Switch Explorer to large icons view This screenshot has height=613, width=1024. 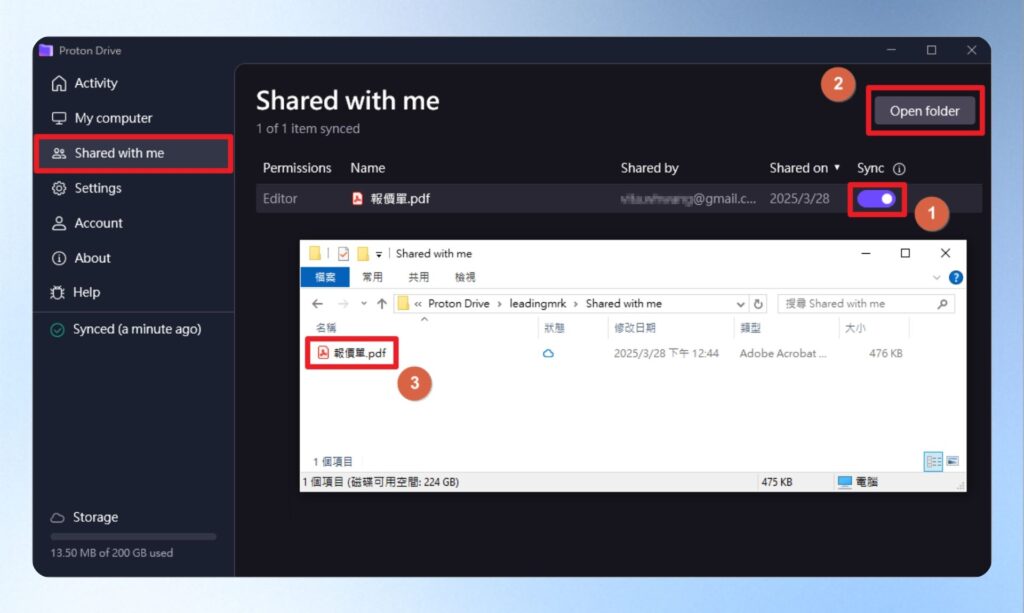point(953,462)
